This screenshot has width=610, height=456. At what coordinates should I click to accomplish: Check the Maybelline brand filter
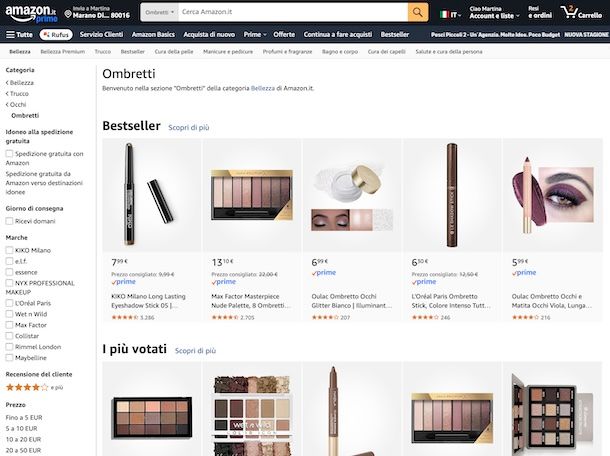click(9, 358)
